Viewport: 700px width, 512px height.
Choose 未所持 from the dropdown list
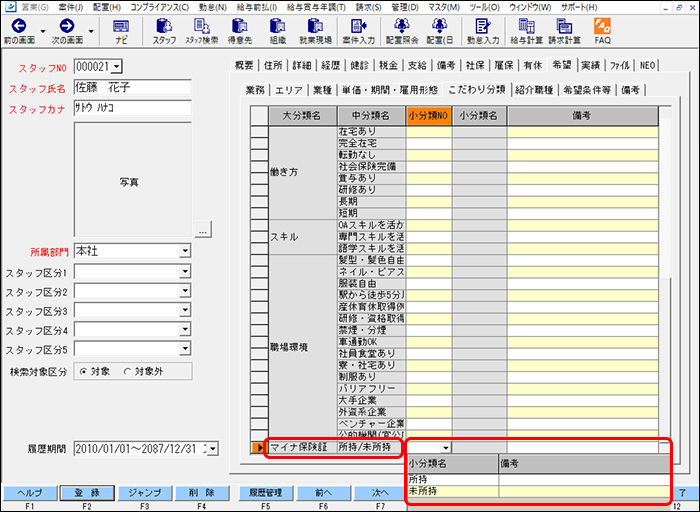pos(539,491)
